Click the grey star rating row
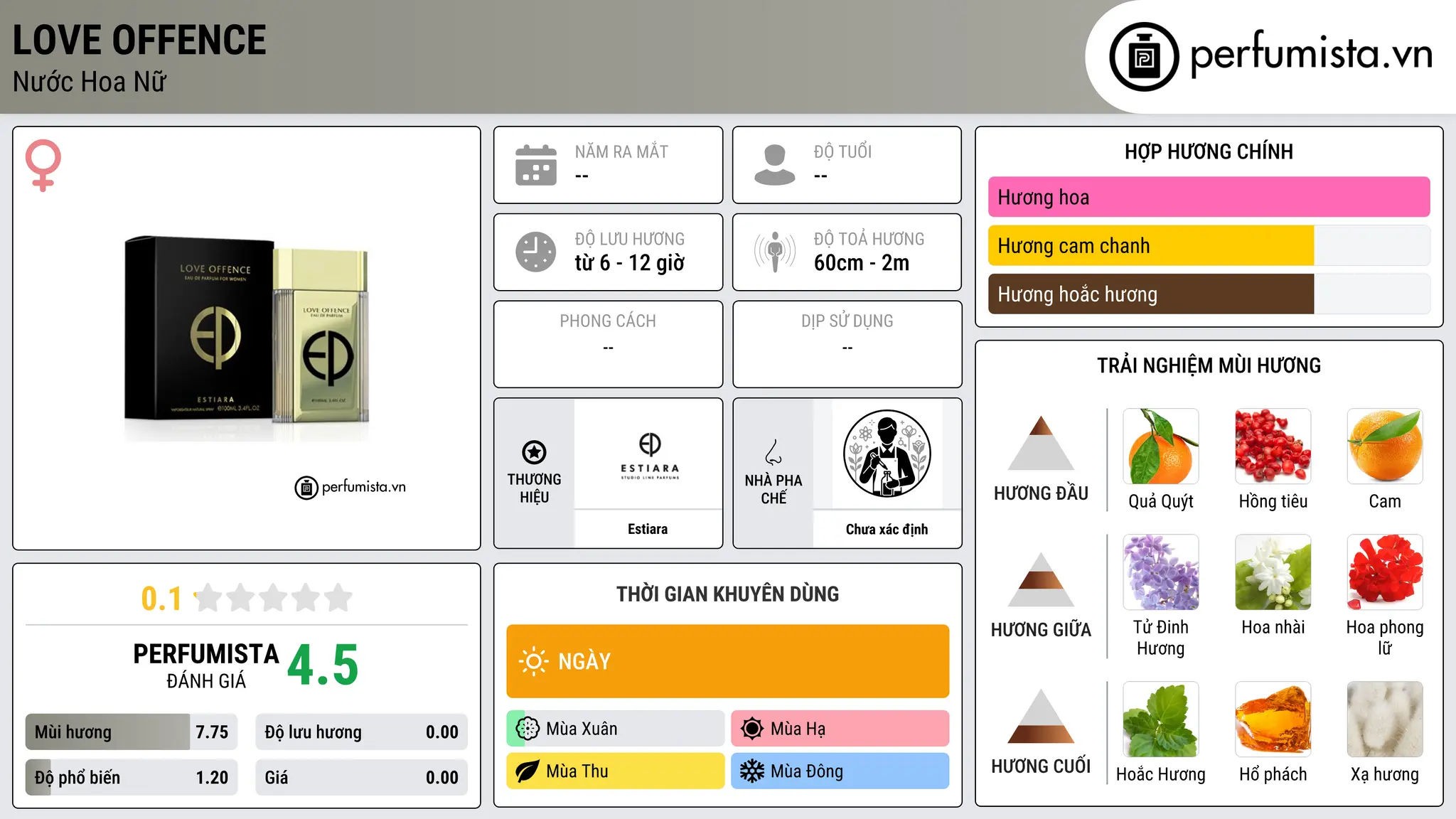This screenshot has height=819, width=1456. pos(273,598)
